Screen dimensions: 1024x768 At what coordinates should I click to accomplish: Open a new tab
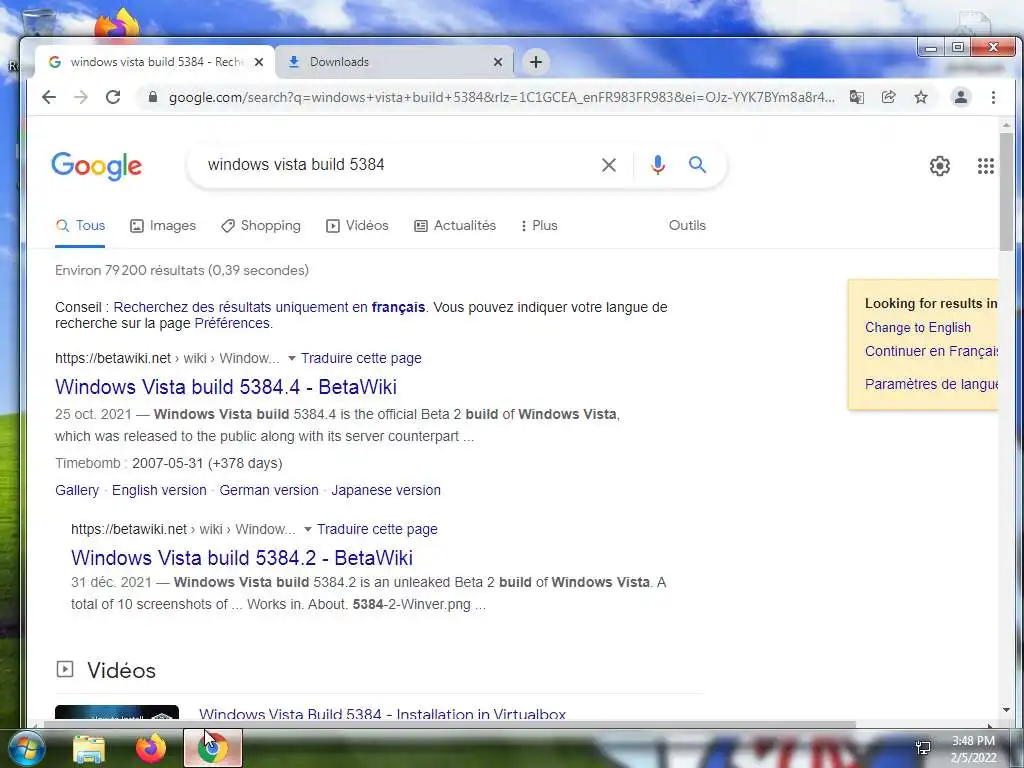pyautogui.click(x=536, y=62)
